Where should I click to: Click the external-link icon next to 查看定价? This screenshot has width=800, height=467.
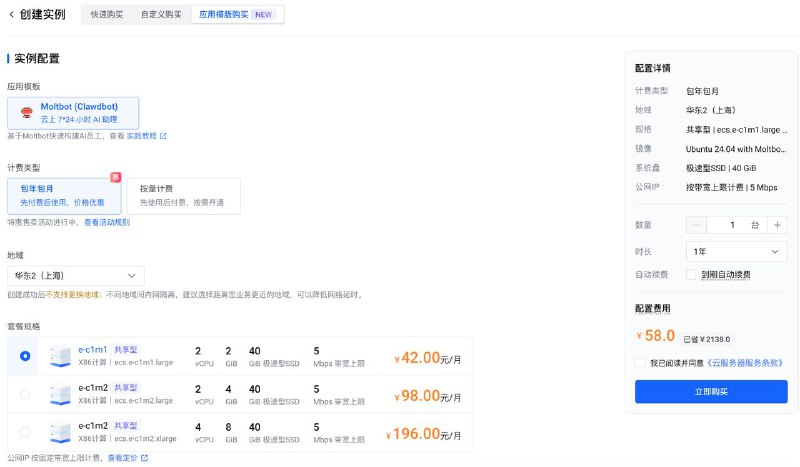click(x=144, y=458)
